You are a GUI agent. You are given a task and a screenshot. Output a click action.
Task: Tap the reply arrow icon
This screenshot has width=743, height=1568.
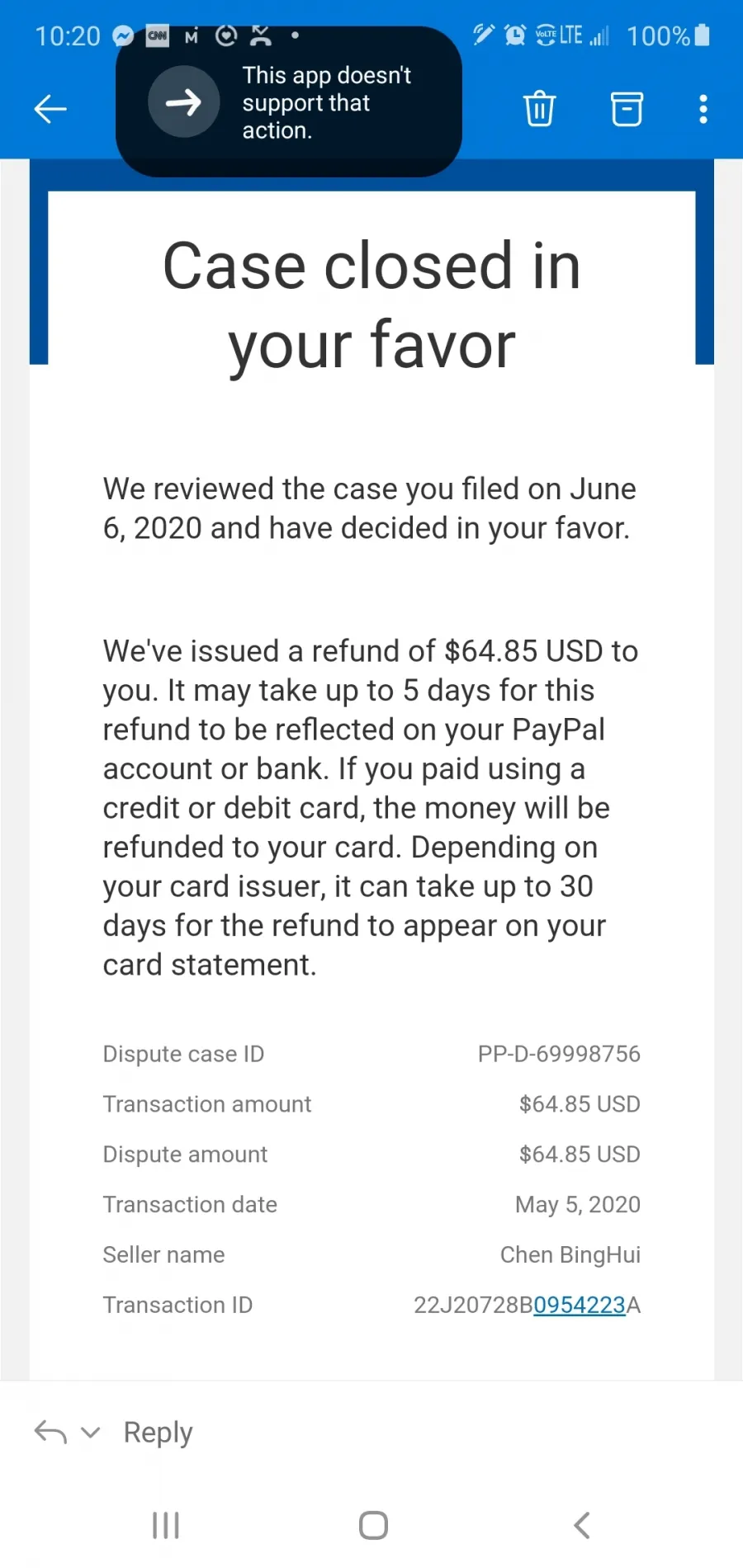(x=50, y=1432)
